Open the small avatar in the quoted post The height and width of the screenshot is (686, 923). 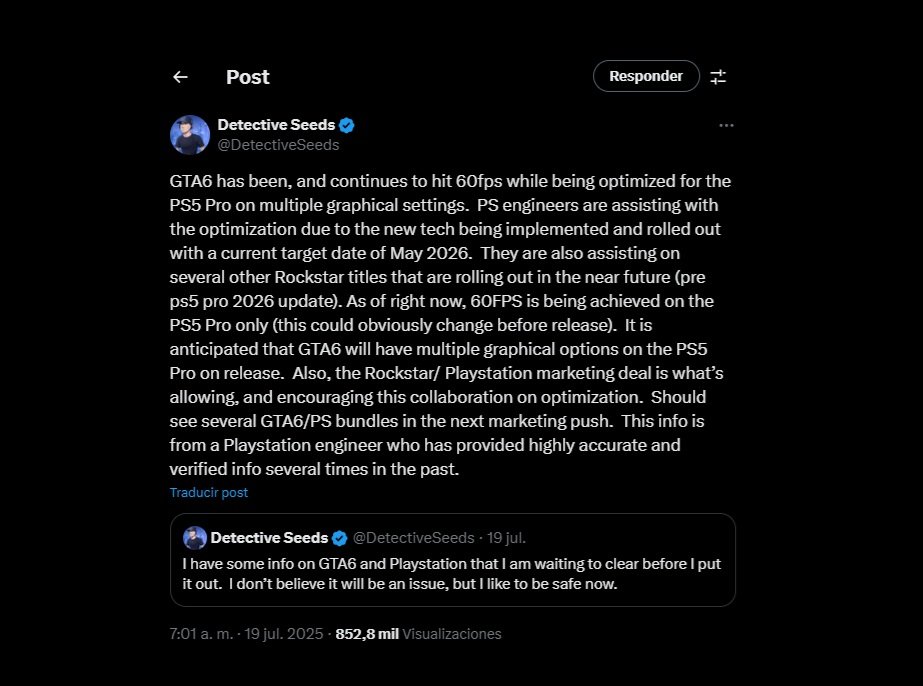(194, 538)
